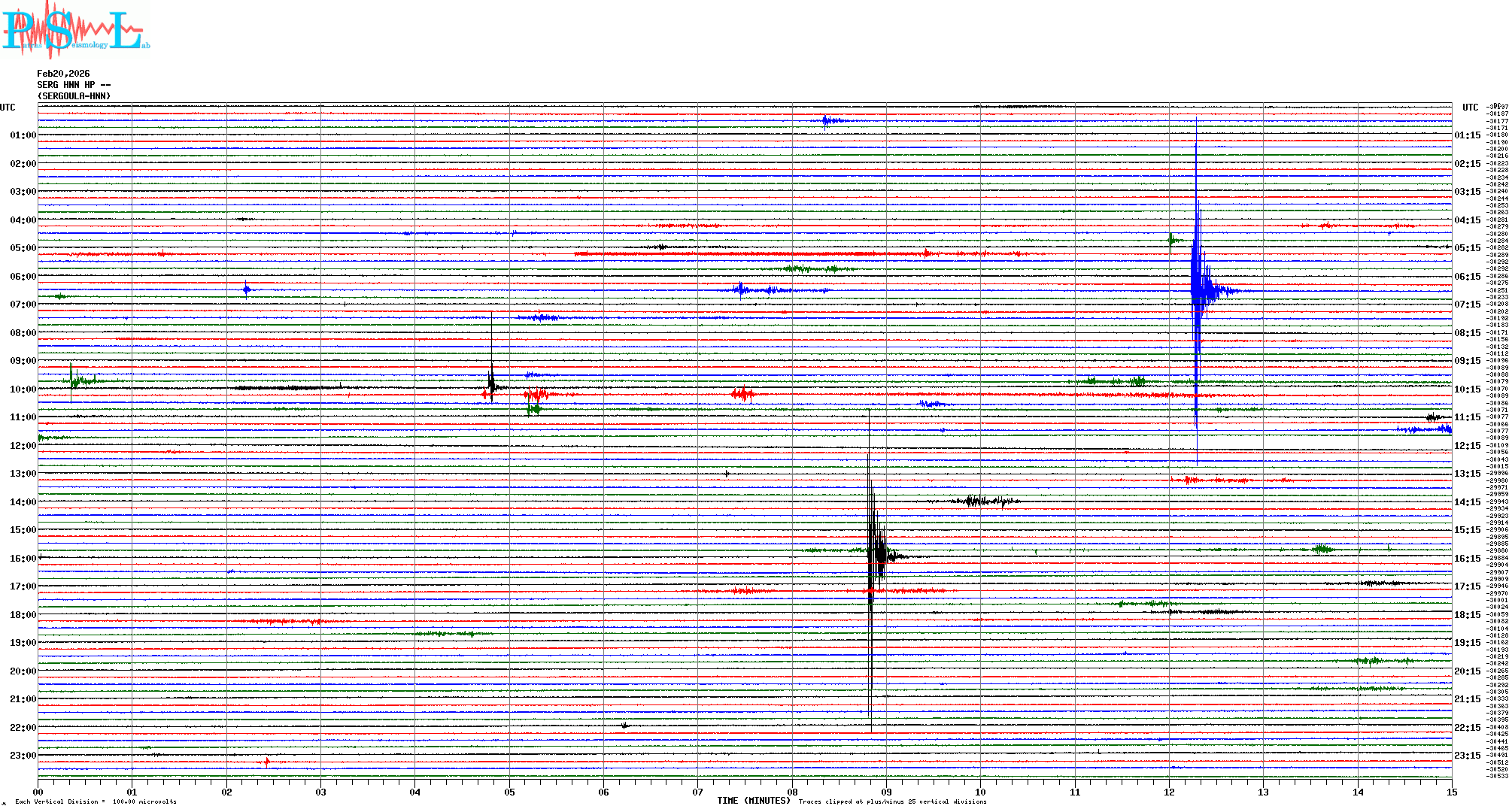The width and height of the screenshot is (1512, 812).
Task: Click the PSL Seismology Lab logo
Action: 75,30
